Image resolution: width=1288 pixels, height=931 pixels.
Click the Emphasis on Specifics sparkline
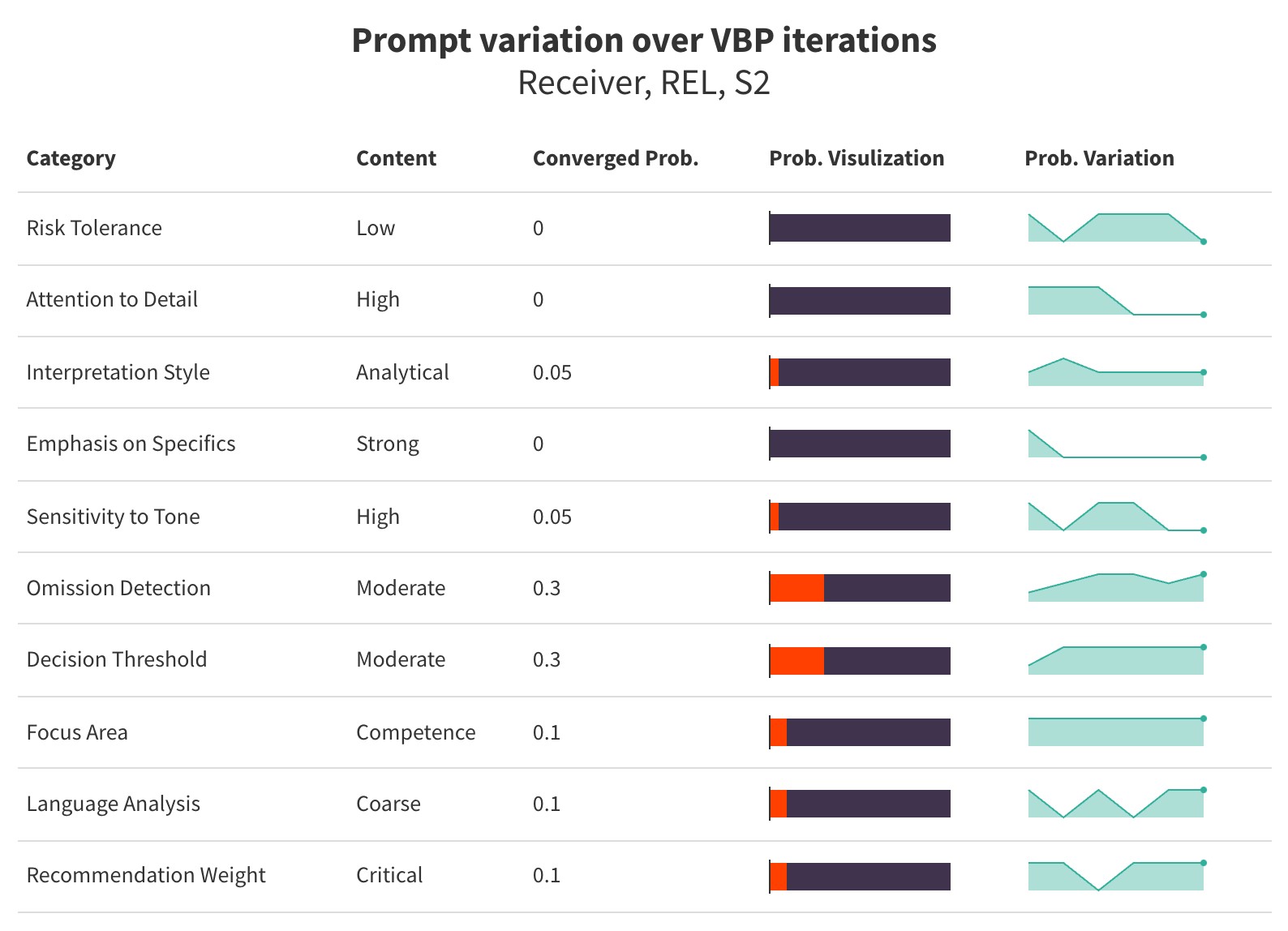point(1116,444)
